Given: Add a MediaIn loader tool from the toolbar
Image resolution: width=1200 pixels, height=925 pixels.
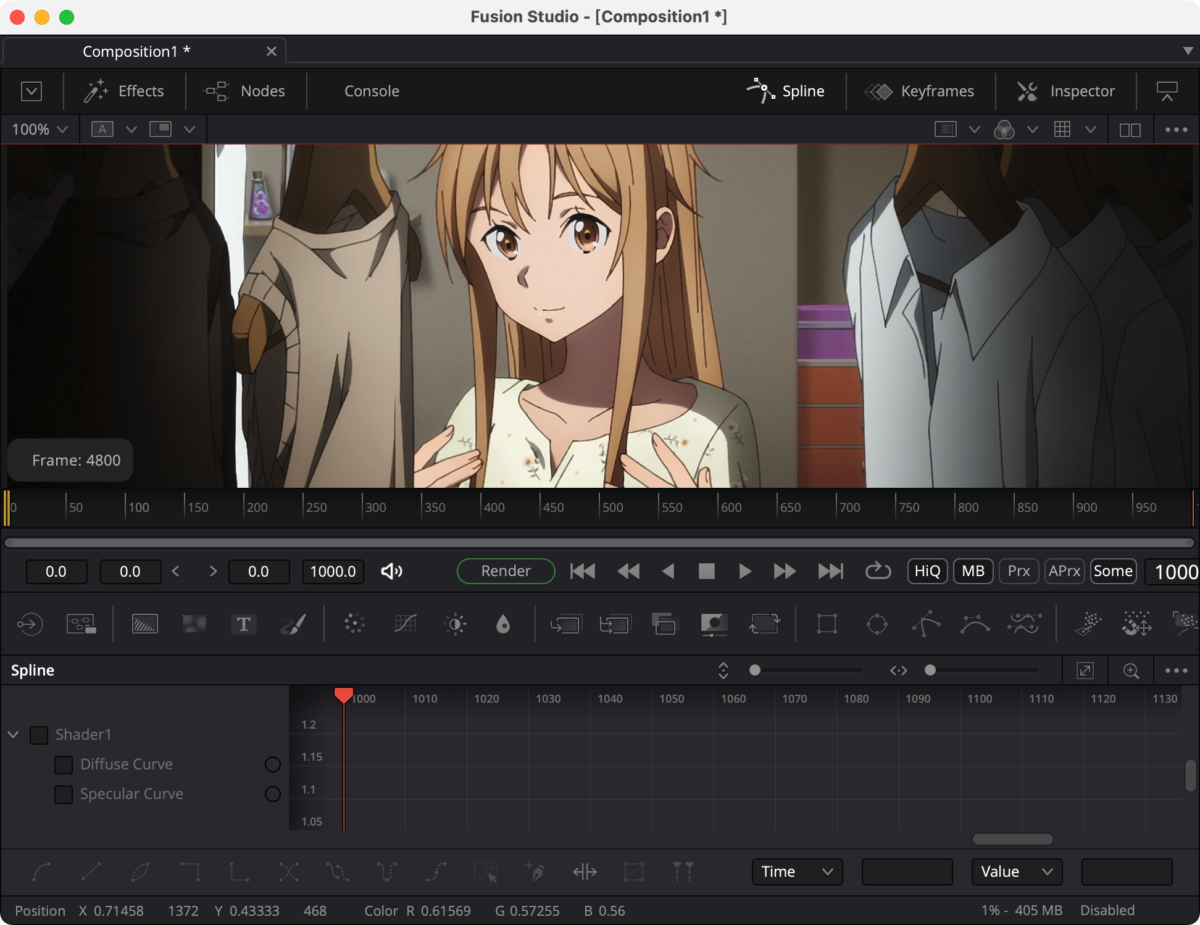Looking at the screenshot, I should point(30,624).
